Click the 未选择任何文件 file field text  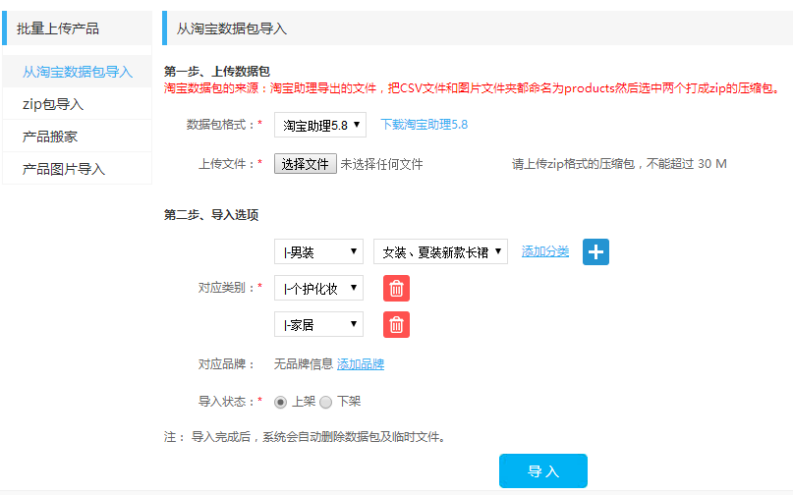(x=381, y=164)
